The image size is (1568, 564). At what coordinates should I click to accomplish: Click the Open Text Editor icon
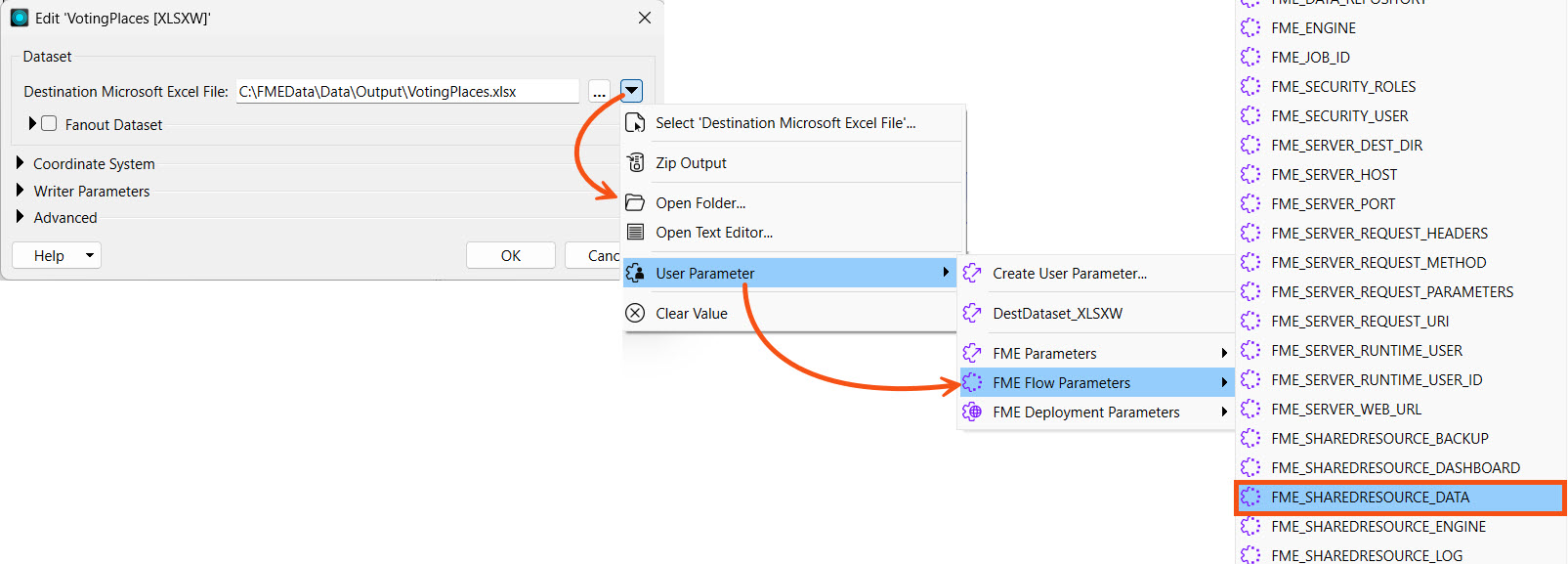coord(635,232)
